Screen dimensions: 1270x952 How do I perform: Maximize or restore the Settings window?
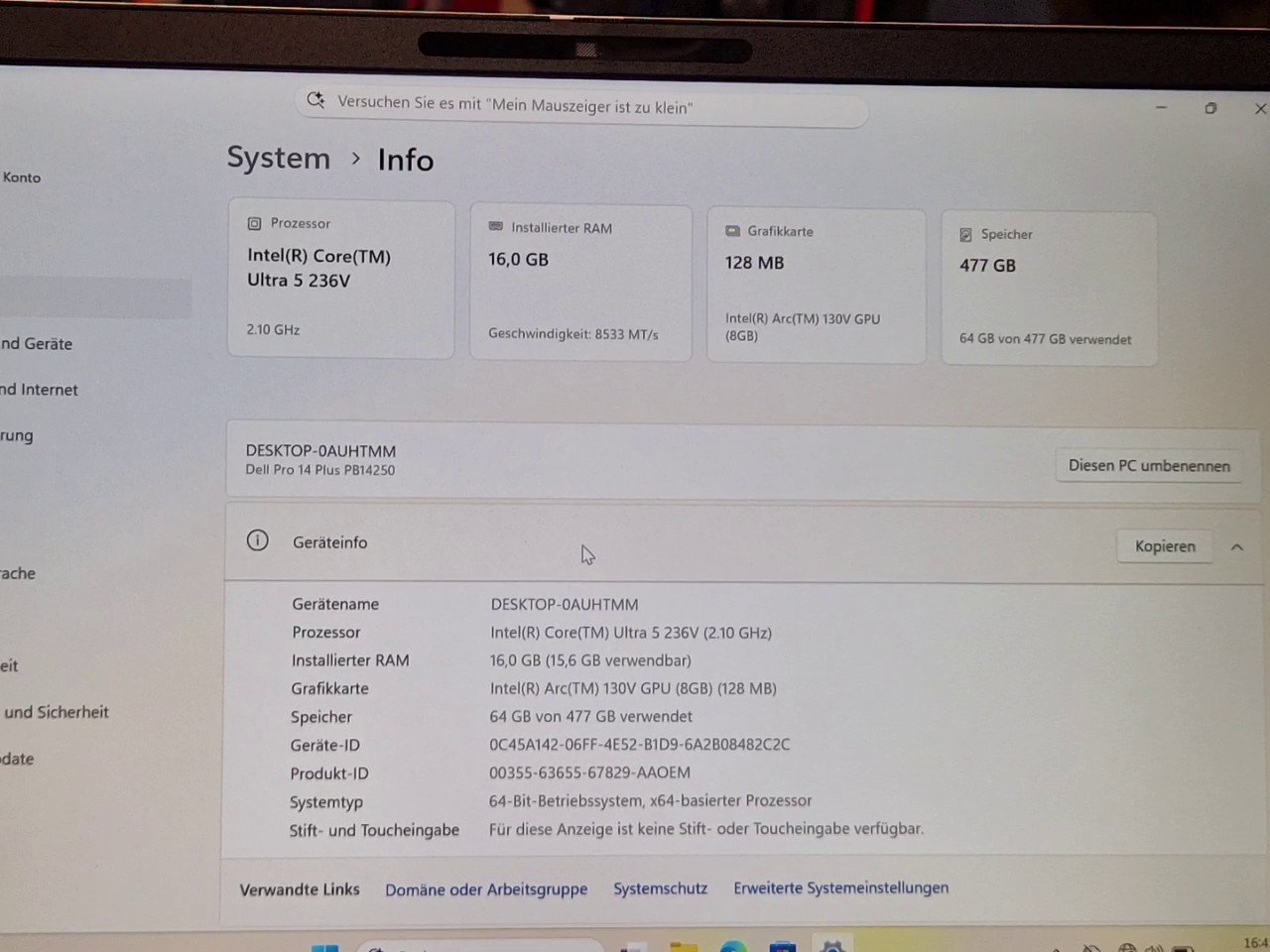pyautogui.click(x=1210, y=108)
